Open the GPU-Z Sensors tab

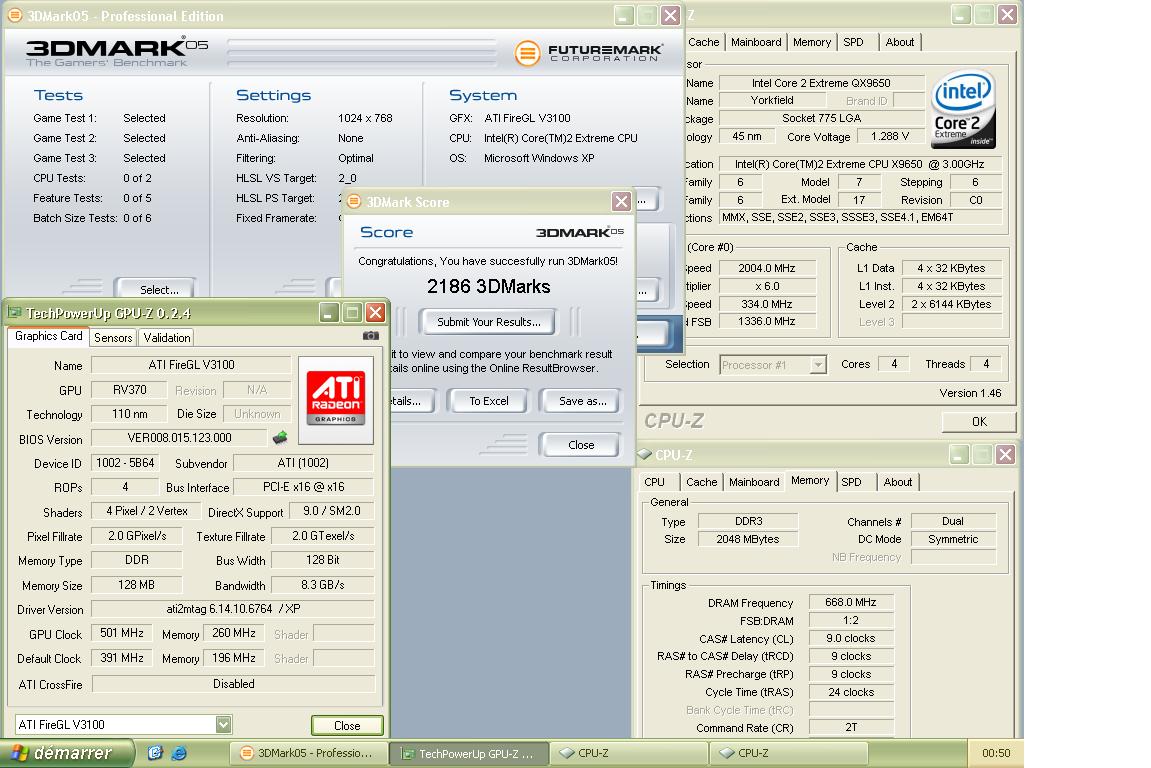coord(113,337)
